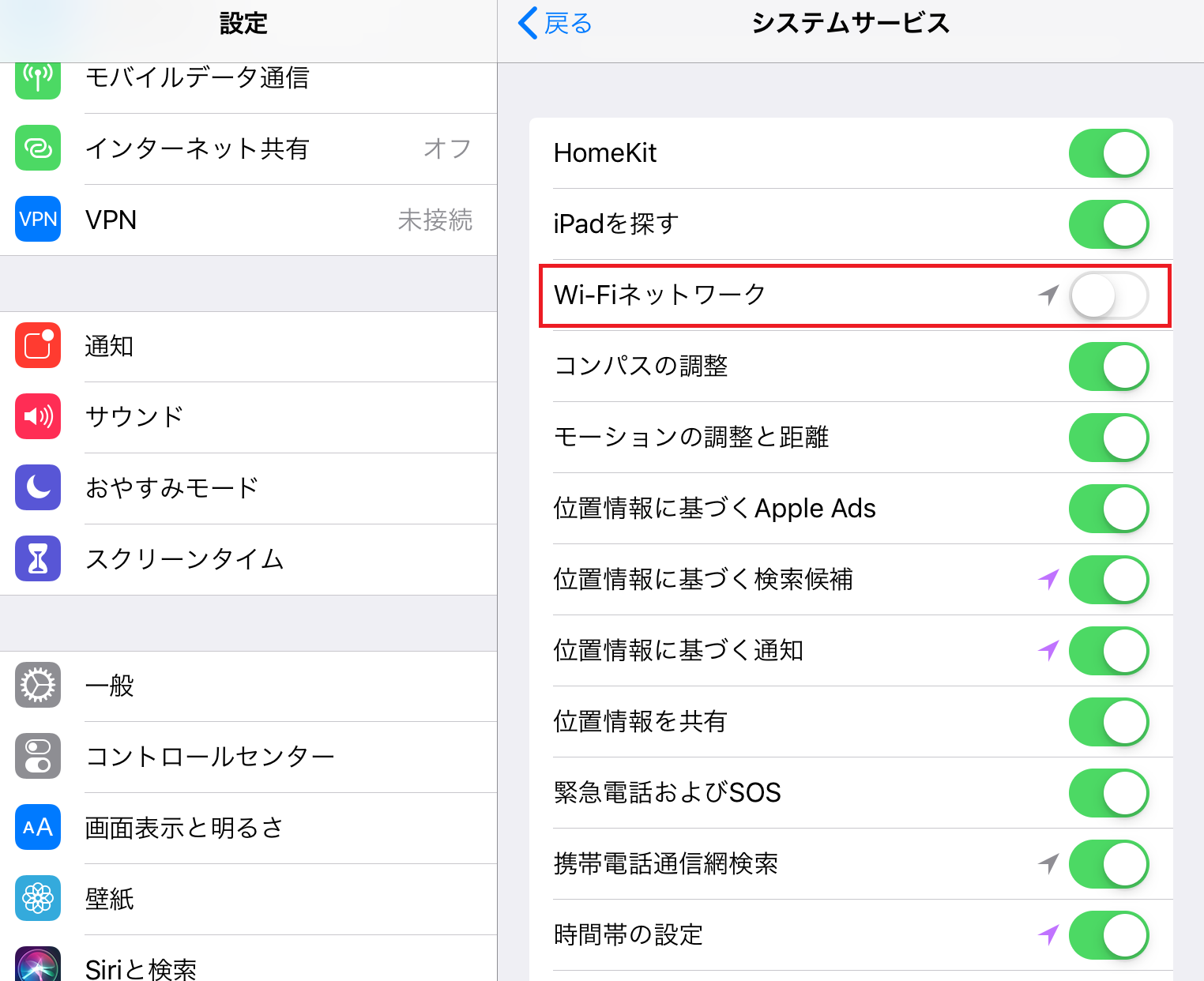This screenshot has height=981, width=1204.
Task: Open the Control Center switches icon
Action: [x=38, y=756]
